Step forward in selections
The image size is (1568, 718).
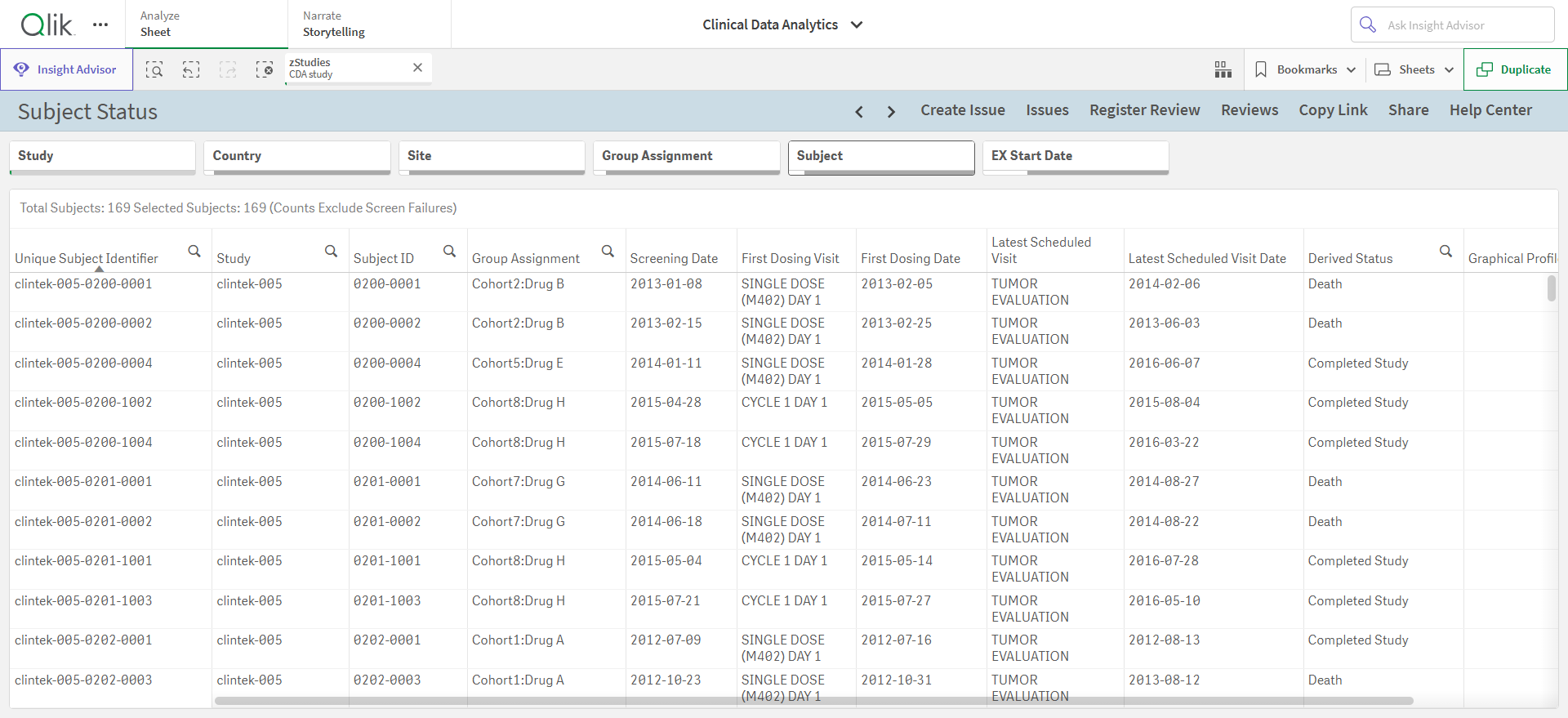(x=228, y=69)
